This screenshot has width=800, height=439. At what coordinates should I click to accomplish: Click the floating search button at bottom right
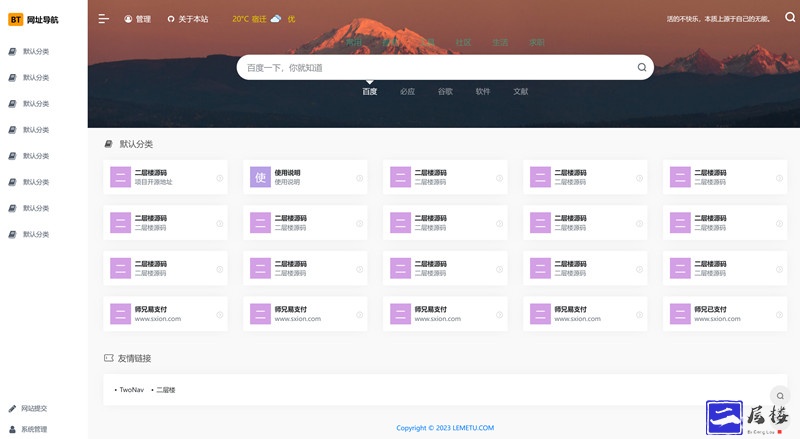[x=780, y=396]
